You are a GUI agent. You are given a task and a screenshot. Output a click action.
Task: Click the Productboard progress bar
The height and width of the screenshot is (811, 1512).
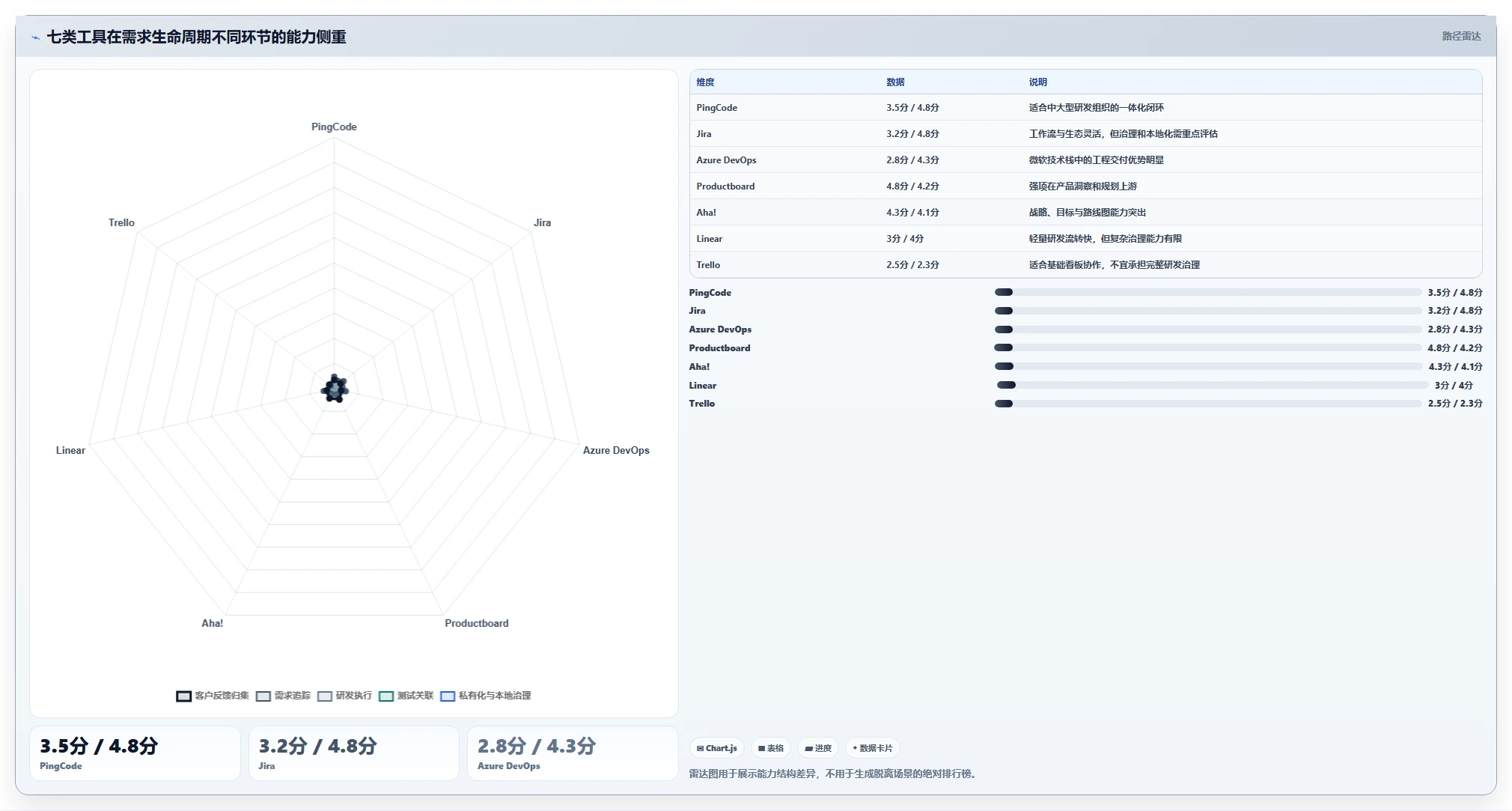[x=1208, y=347]
